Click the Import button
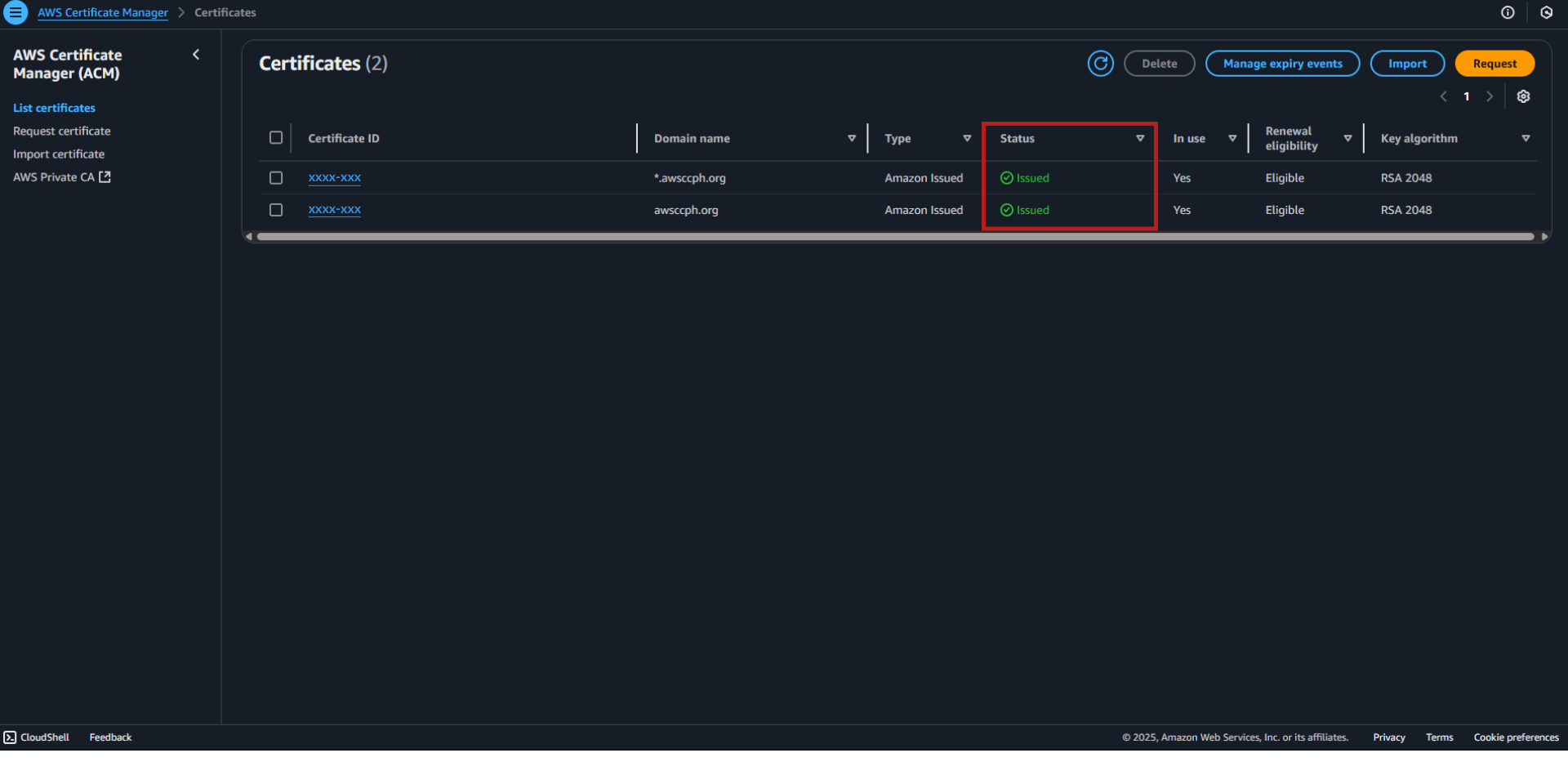Image resolution: width=1568 pixels, height=784 pixels. [x=1407, y=63]
